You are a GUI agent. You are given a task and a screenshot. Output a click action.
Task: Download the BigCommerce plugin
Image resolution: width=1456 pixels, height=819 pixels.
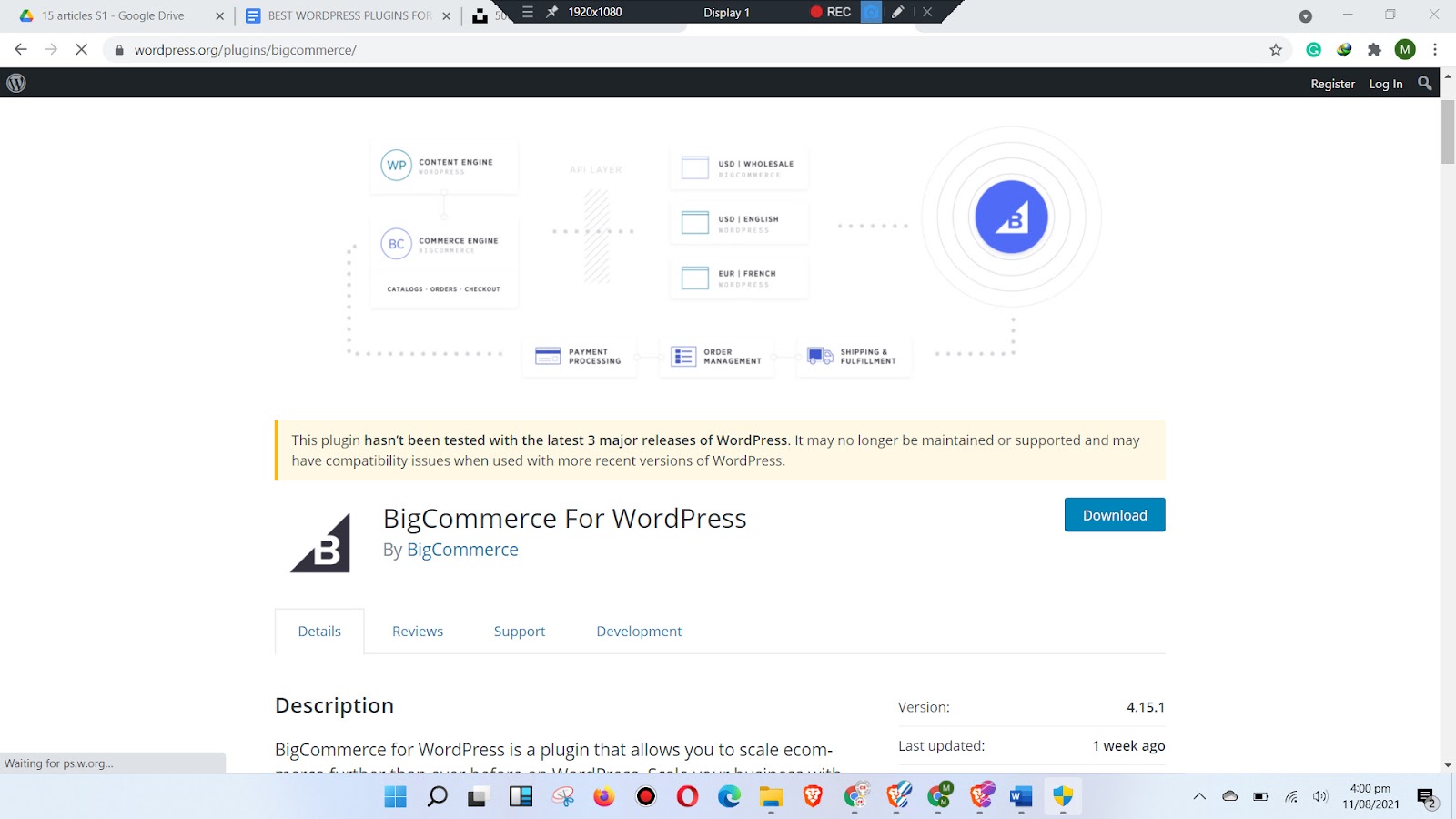pos(1115,514)
